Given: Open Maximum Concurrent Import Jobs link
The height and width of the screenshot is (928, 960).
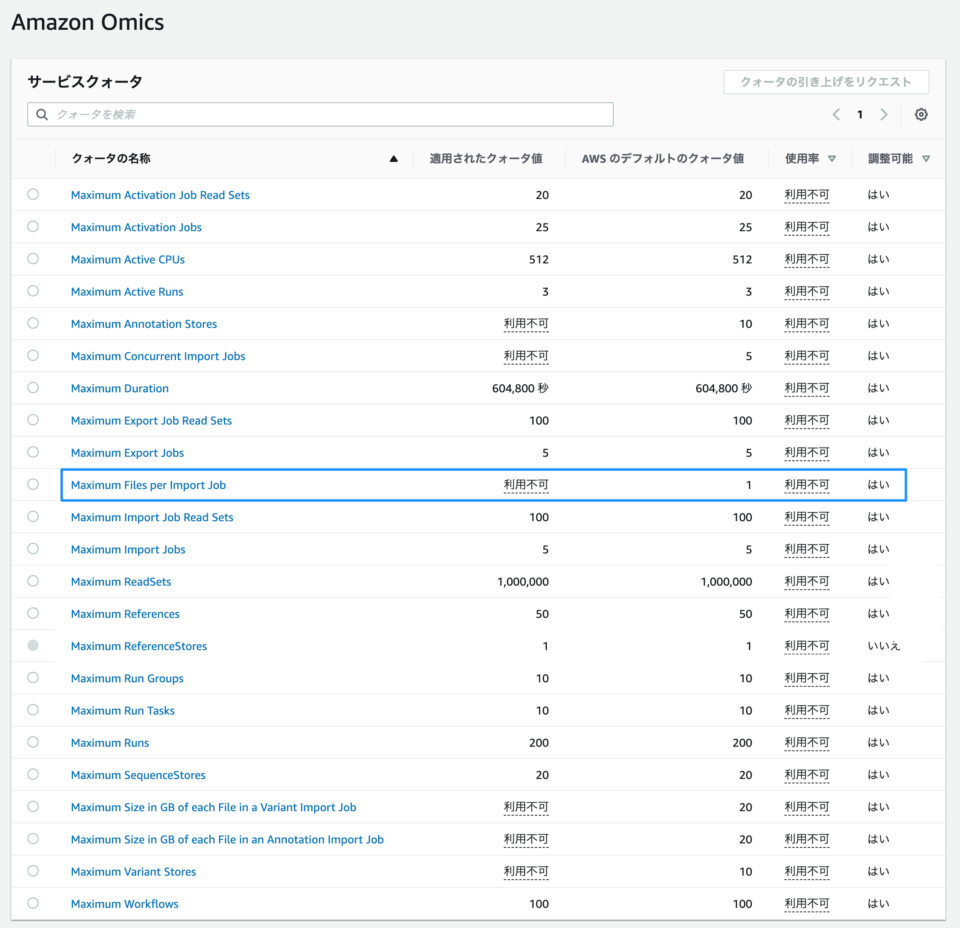Looking at the screenshot, I should coord(158,356).
